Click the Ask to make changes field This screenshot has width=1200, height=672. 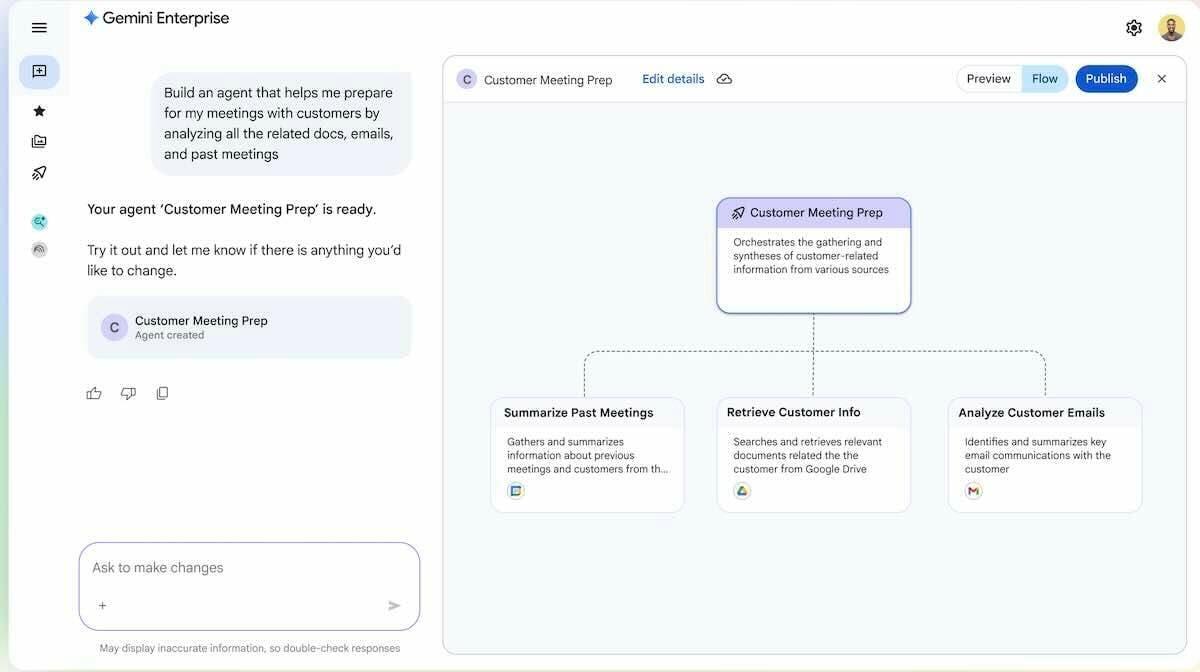[x=240, y=568]
